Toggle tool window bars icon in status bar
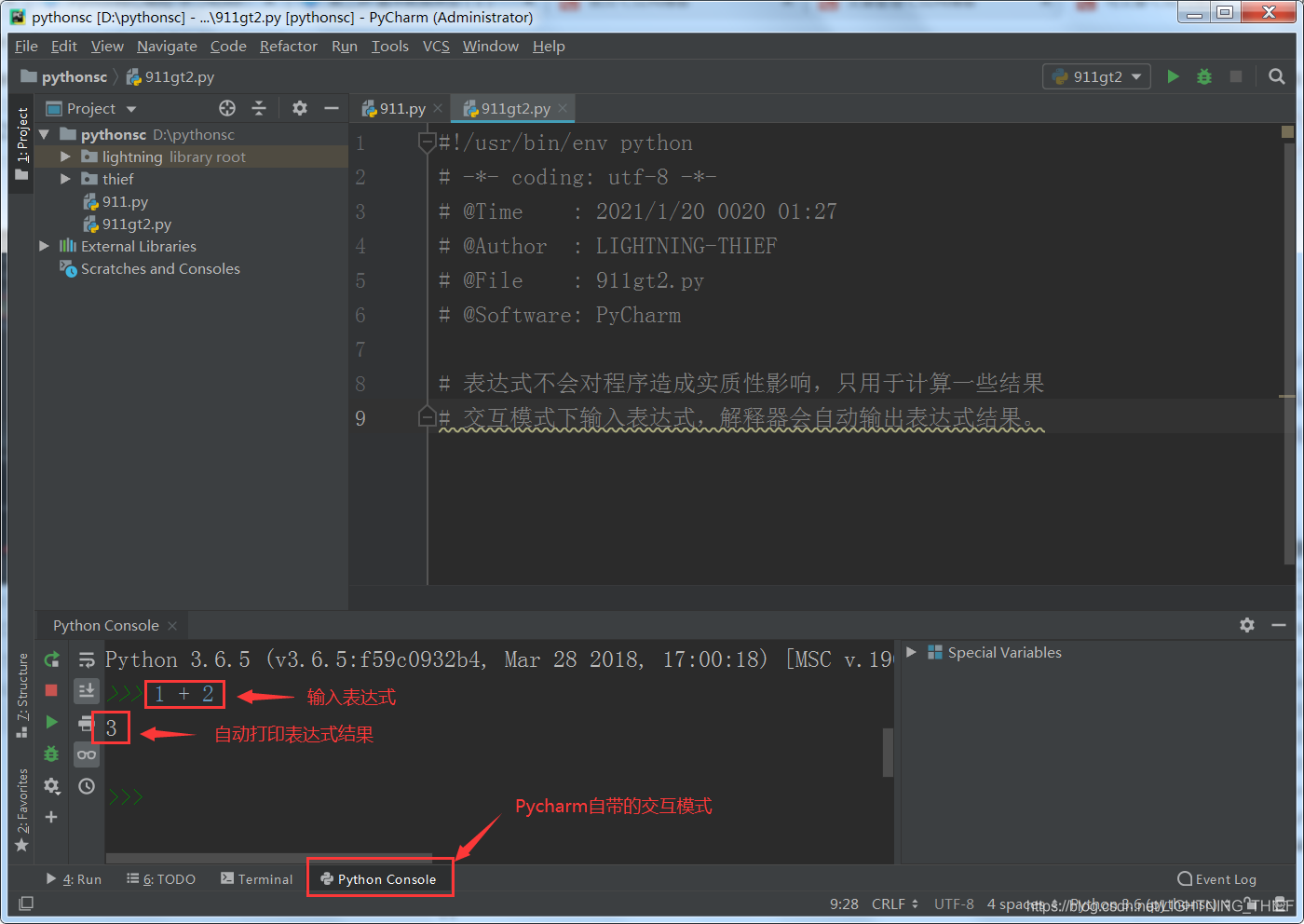 (x=26, y=904)
